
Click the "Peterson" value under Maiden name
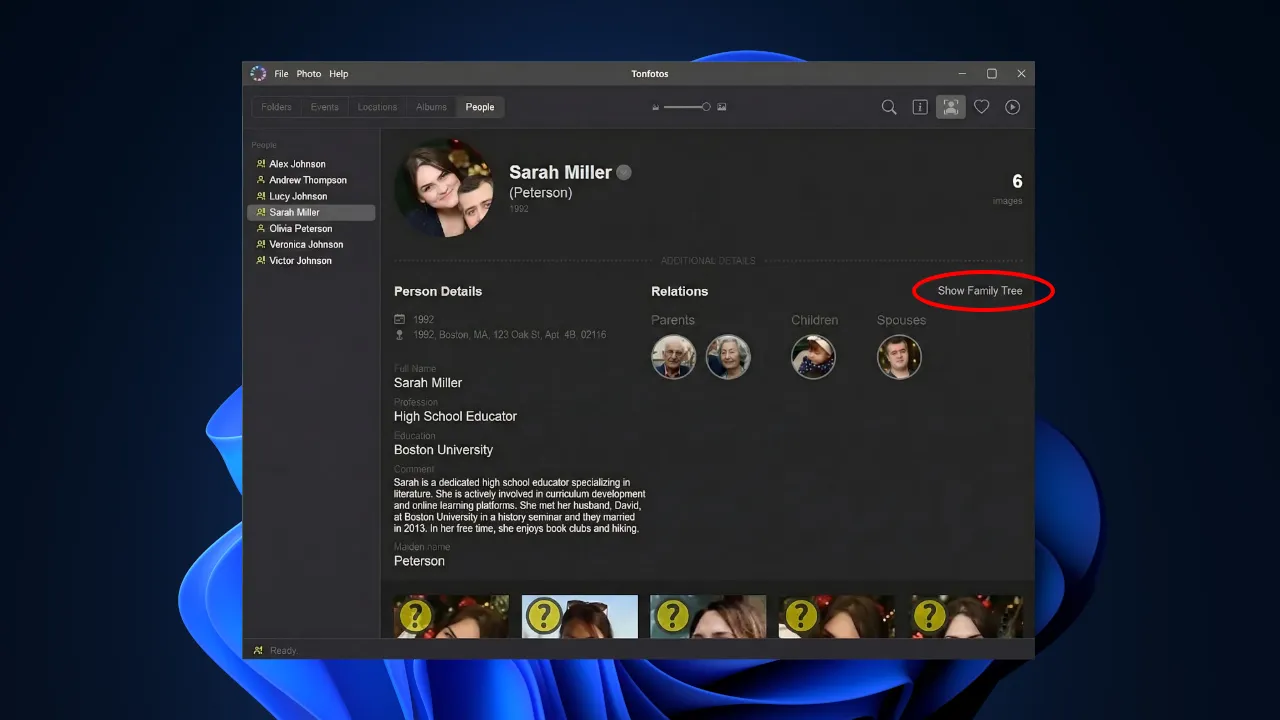[419, 561]
